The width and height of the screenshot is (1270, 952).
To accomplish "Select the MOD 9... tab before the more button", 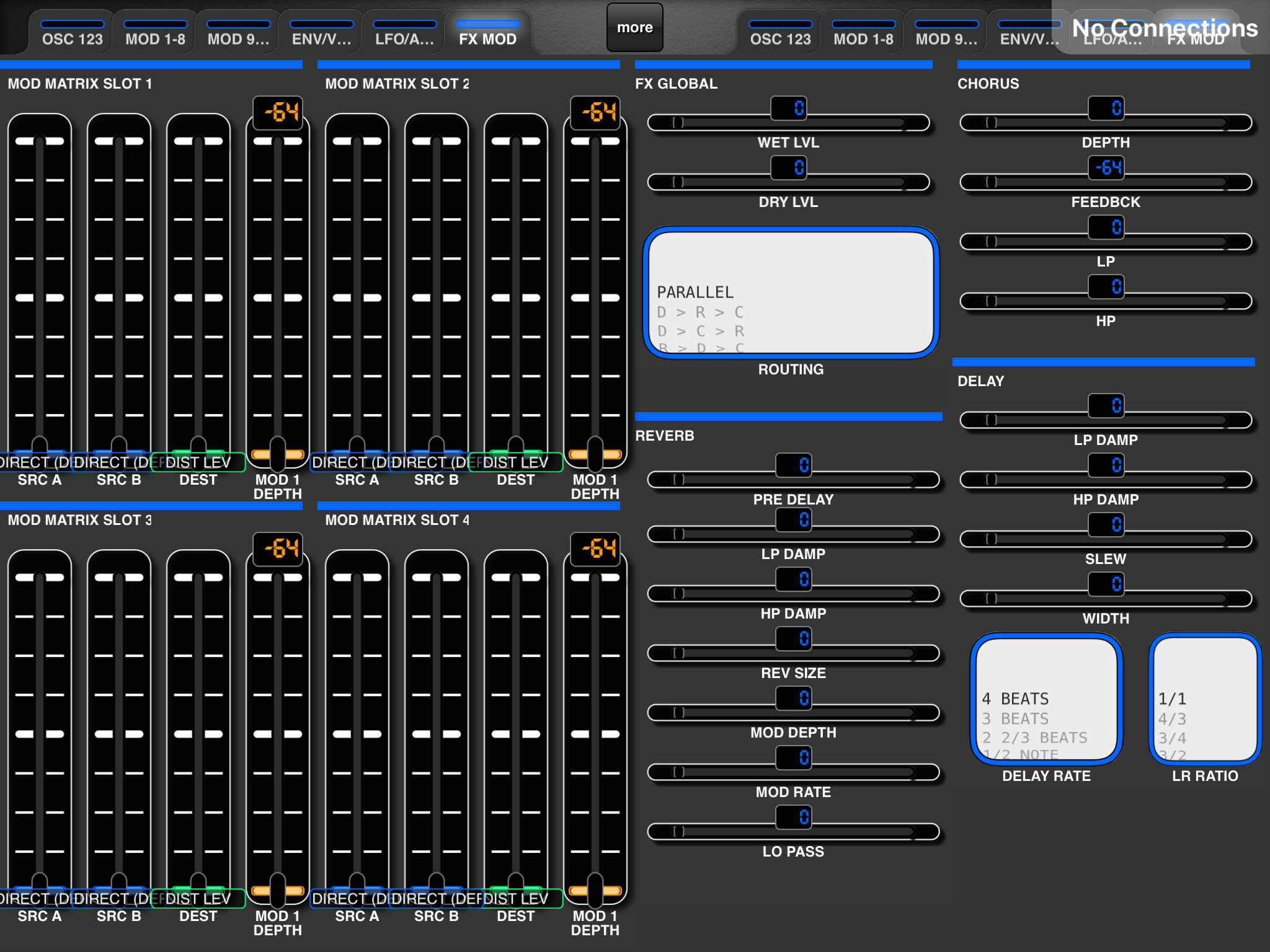I will 238,33.
